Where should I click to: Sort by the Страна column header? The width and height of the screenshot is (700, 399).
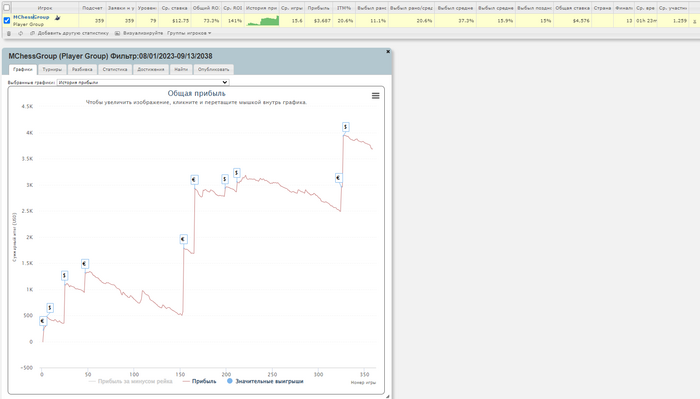coord(602,8)
